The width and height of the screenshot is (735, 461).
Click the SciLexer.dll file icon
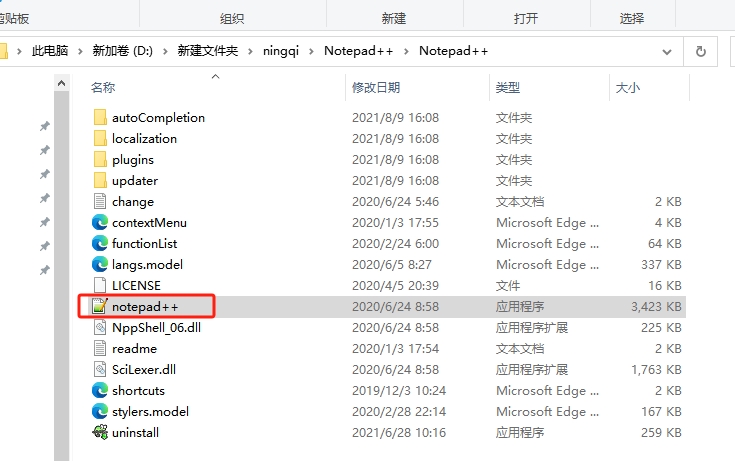pos(100,369)
